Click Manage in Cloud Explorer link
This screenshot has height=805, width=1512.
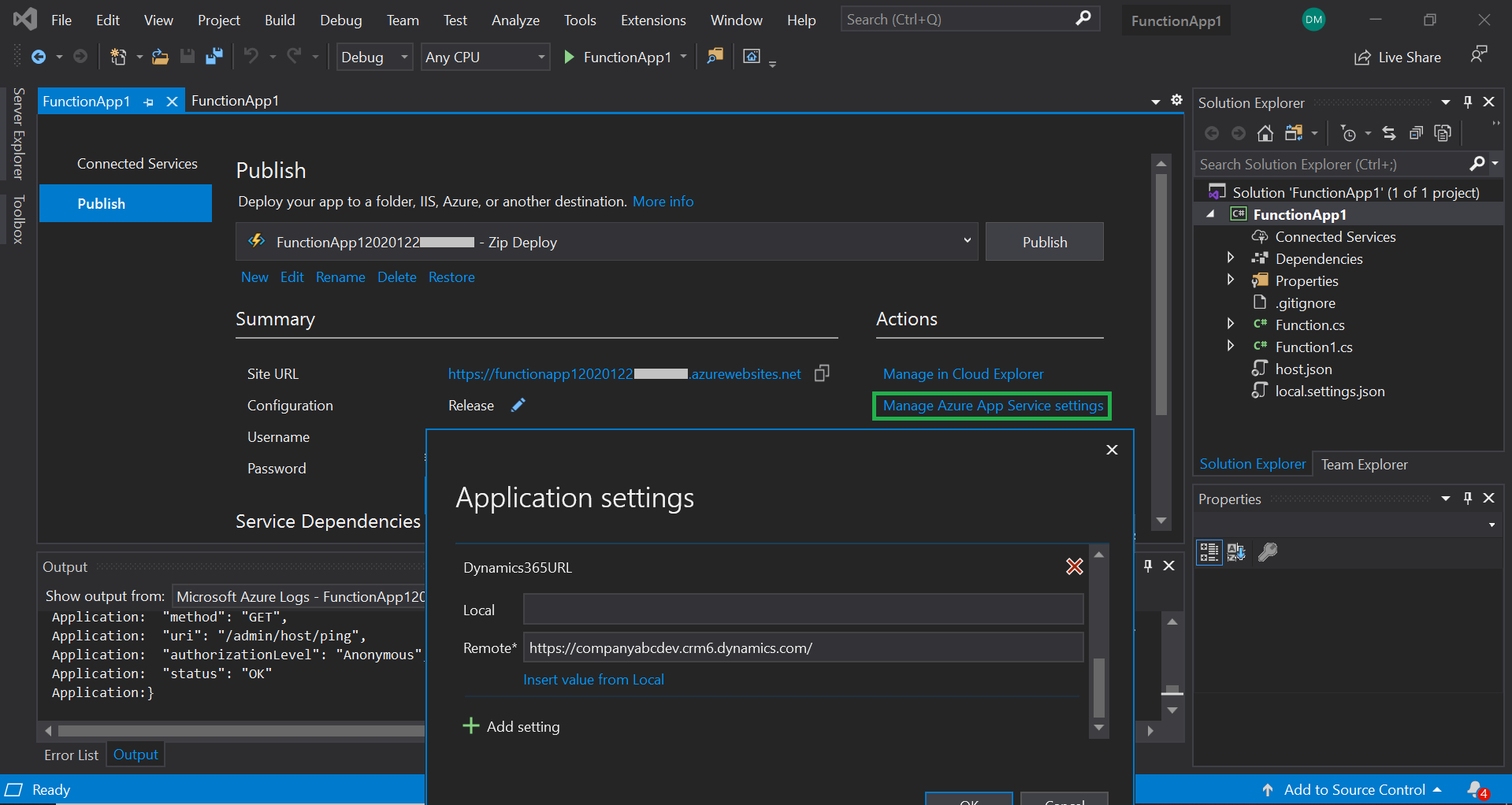(x=963, y=373)
